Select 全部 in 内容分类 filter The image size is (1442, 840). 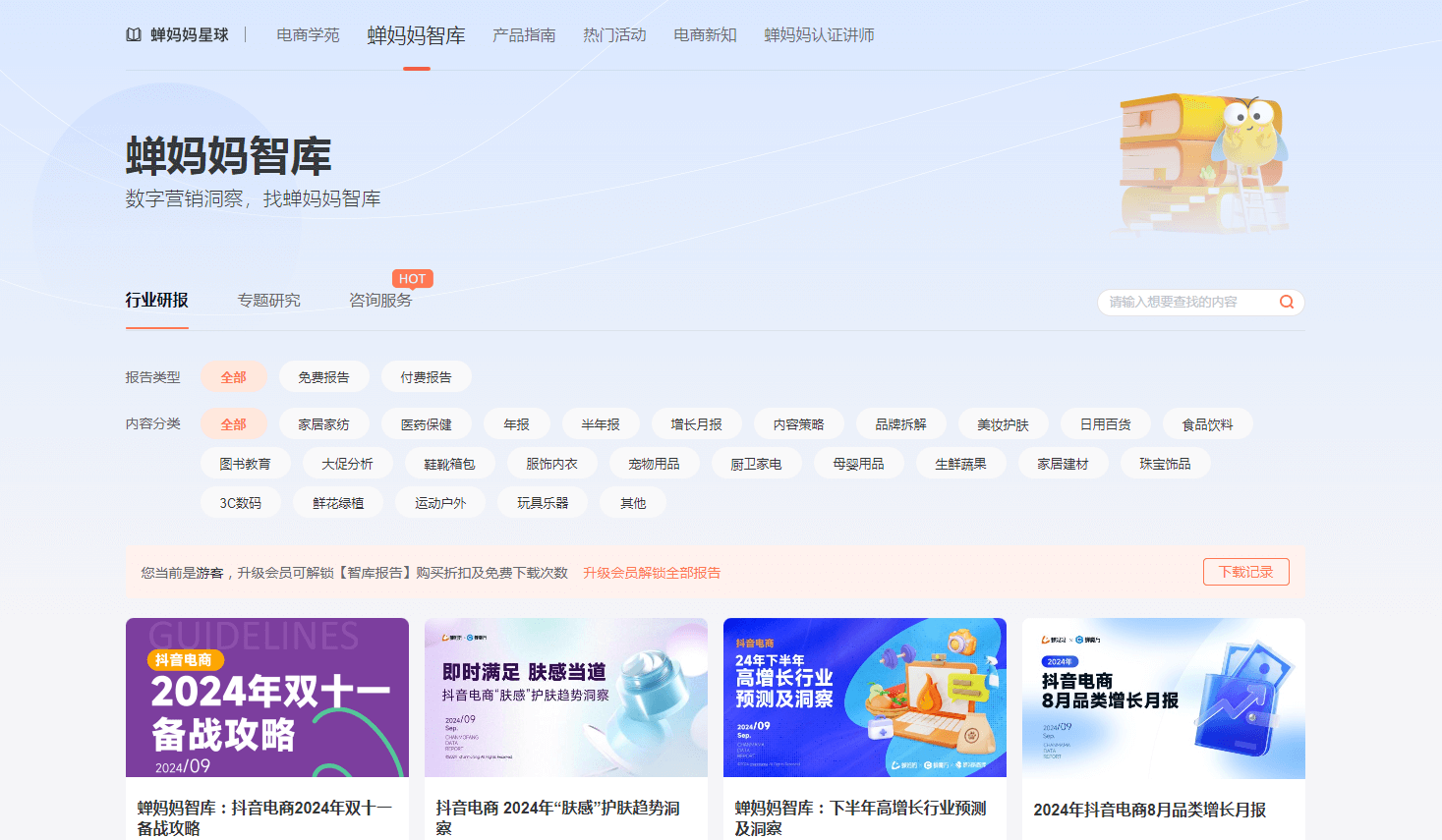point(234,424)
